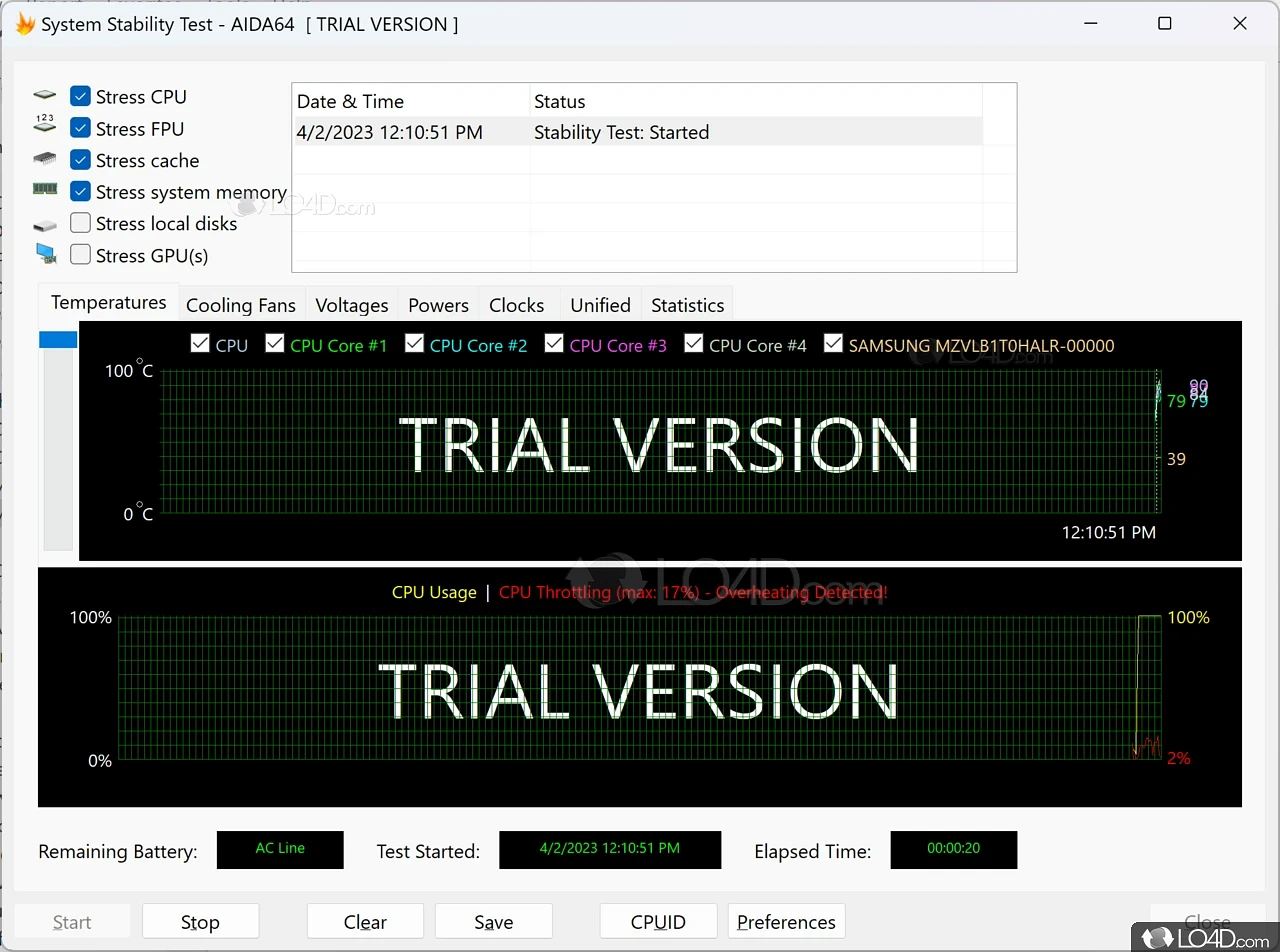Screen dimensions: 1280x952
Task: Click the CPU Throttling overheating warning text
Action: click(693, 592)
